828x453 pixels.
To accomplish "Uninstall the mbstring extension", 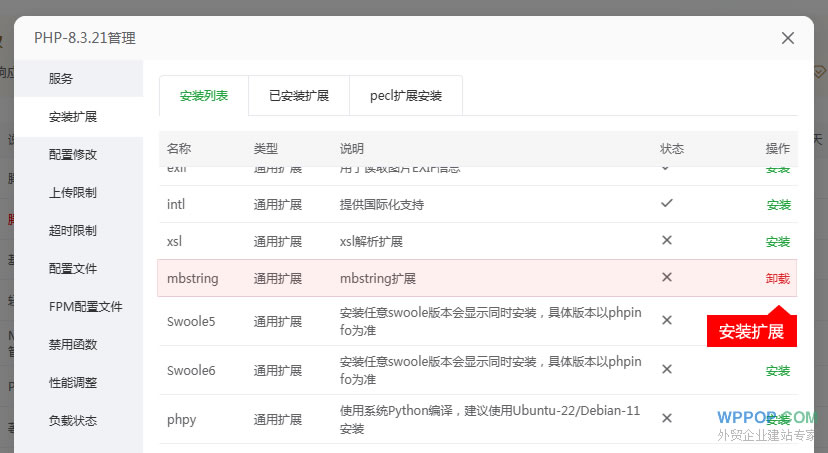I will [778, 278].
